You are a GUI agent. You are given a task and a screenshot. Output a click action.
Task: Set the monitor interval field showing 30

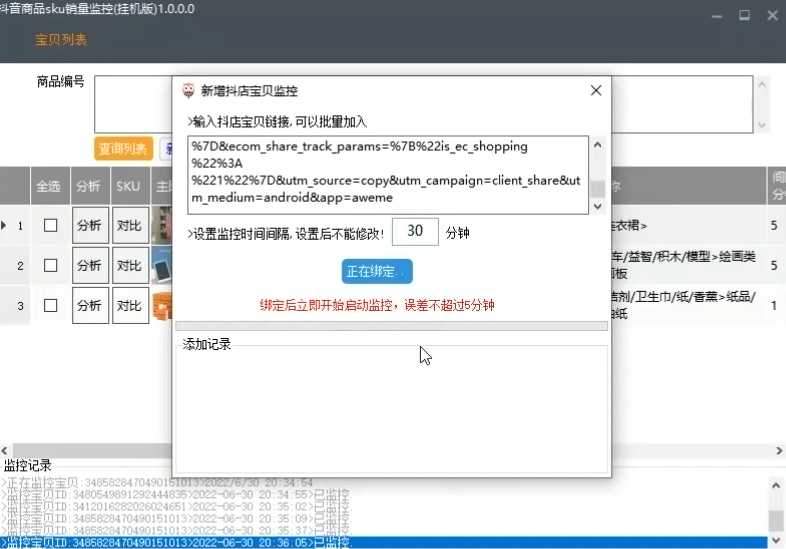pyautogui.click(x=415, y=231)
